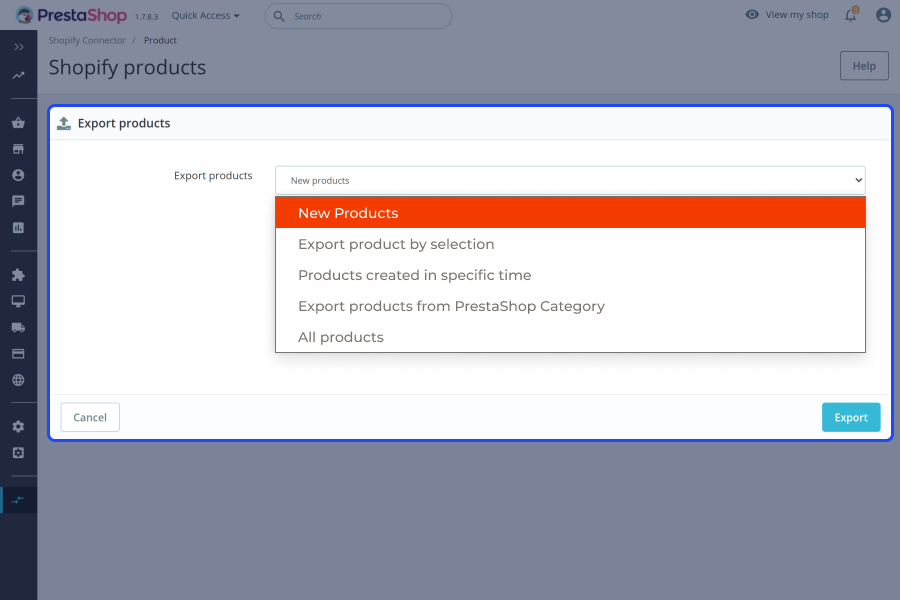Image resolution: width=900 pixels, height=600 pixels.
Task: Open the International globe icon in sidebar
Action: [x=18, y=380]
